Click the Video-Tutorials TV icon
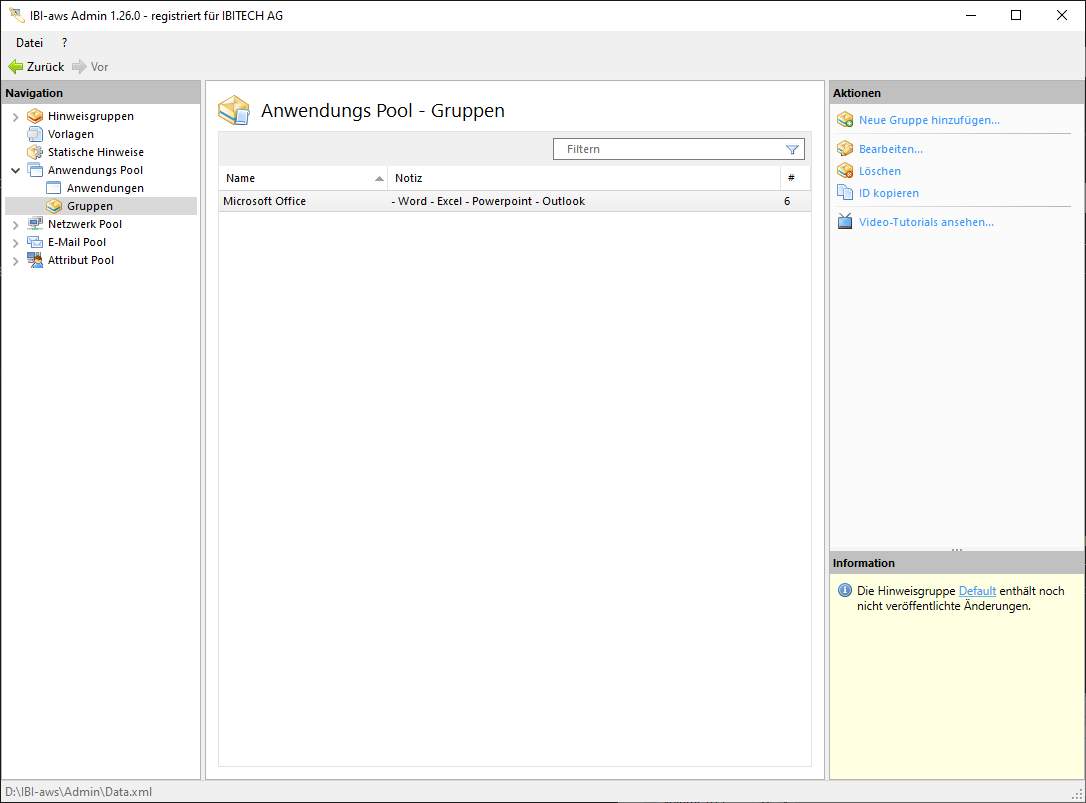Viewport: 1086px width, 803px height. [x=844, y=222]
